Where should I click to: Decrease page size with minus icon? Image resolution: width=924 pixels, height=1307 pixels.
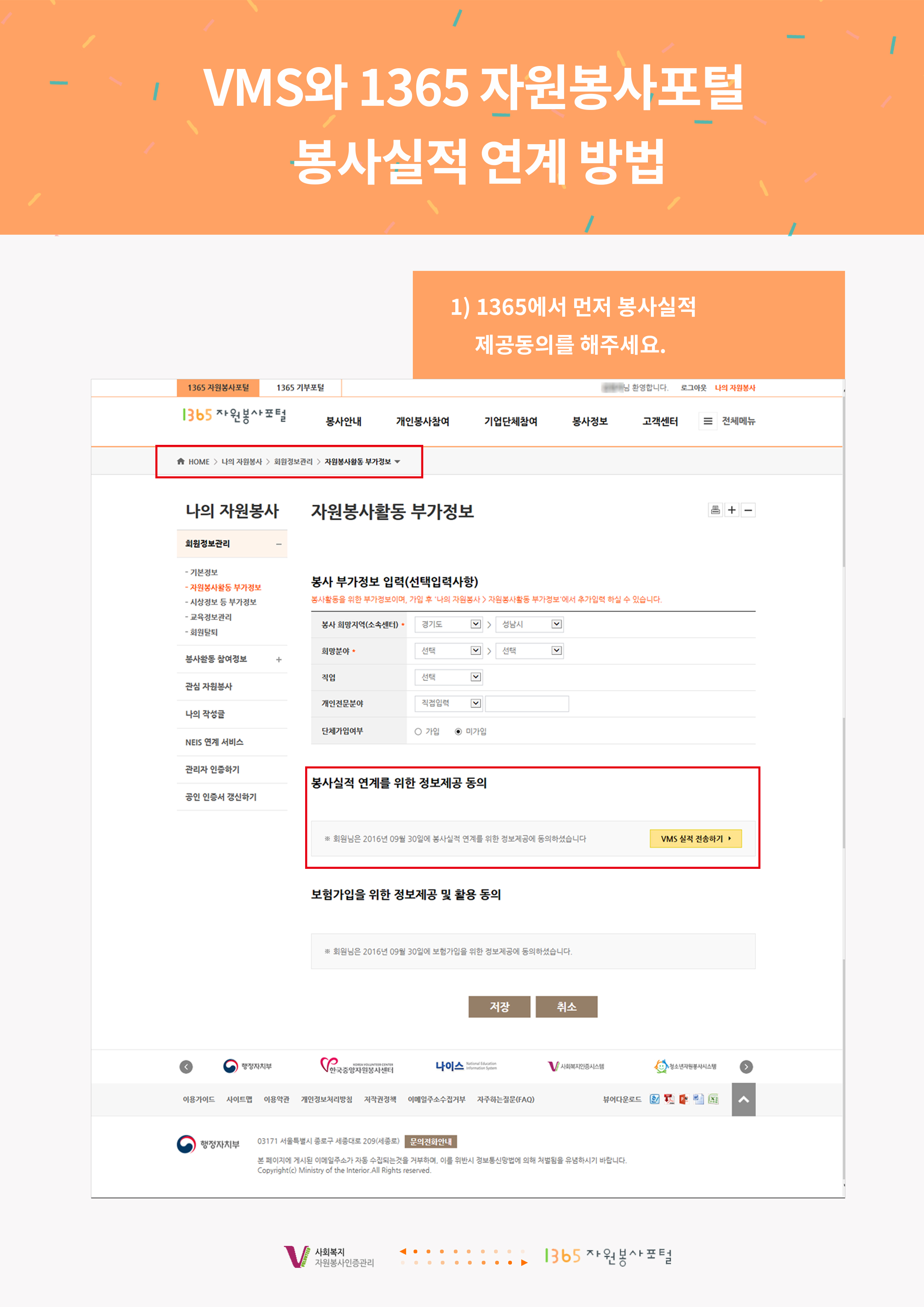(x=748, y=510)
